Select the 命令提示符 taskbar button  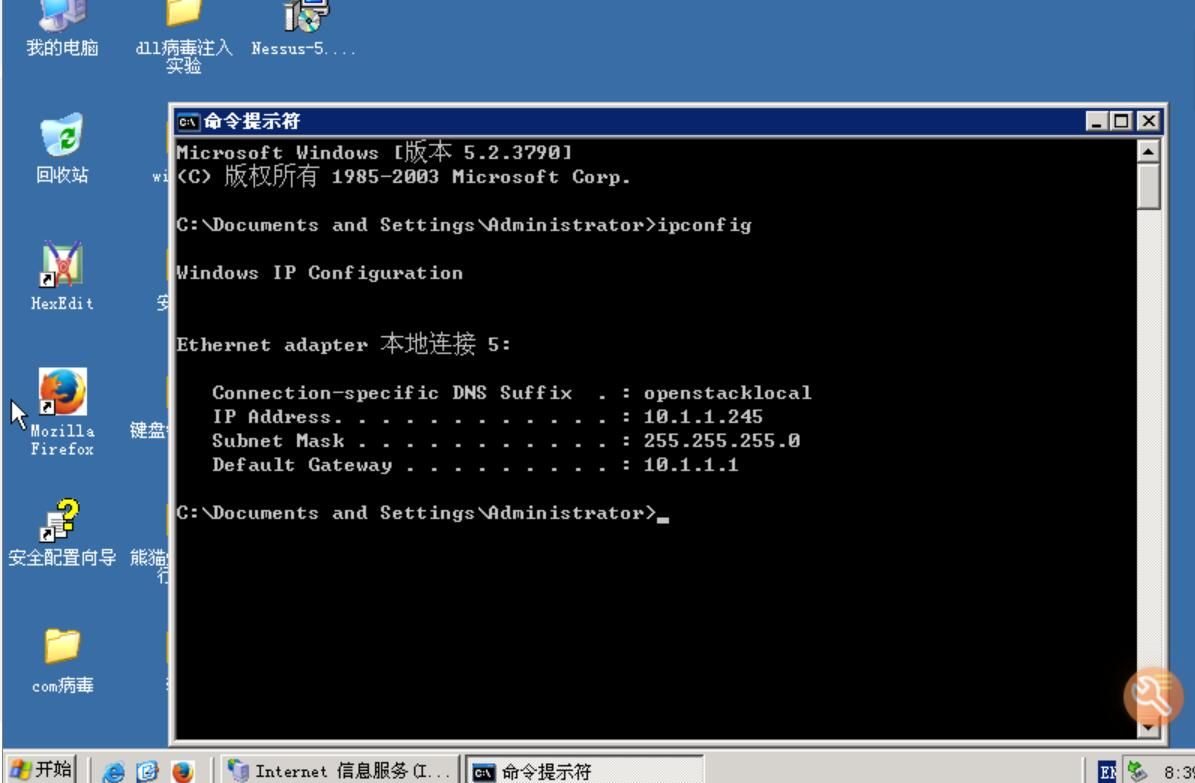[x=584, y=770]
